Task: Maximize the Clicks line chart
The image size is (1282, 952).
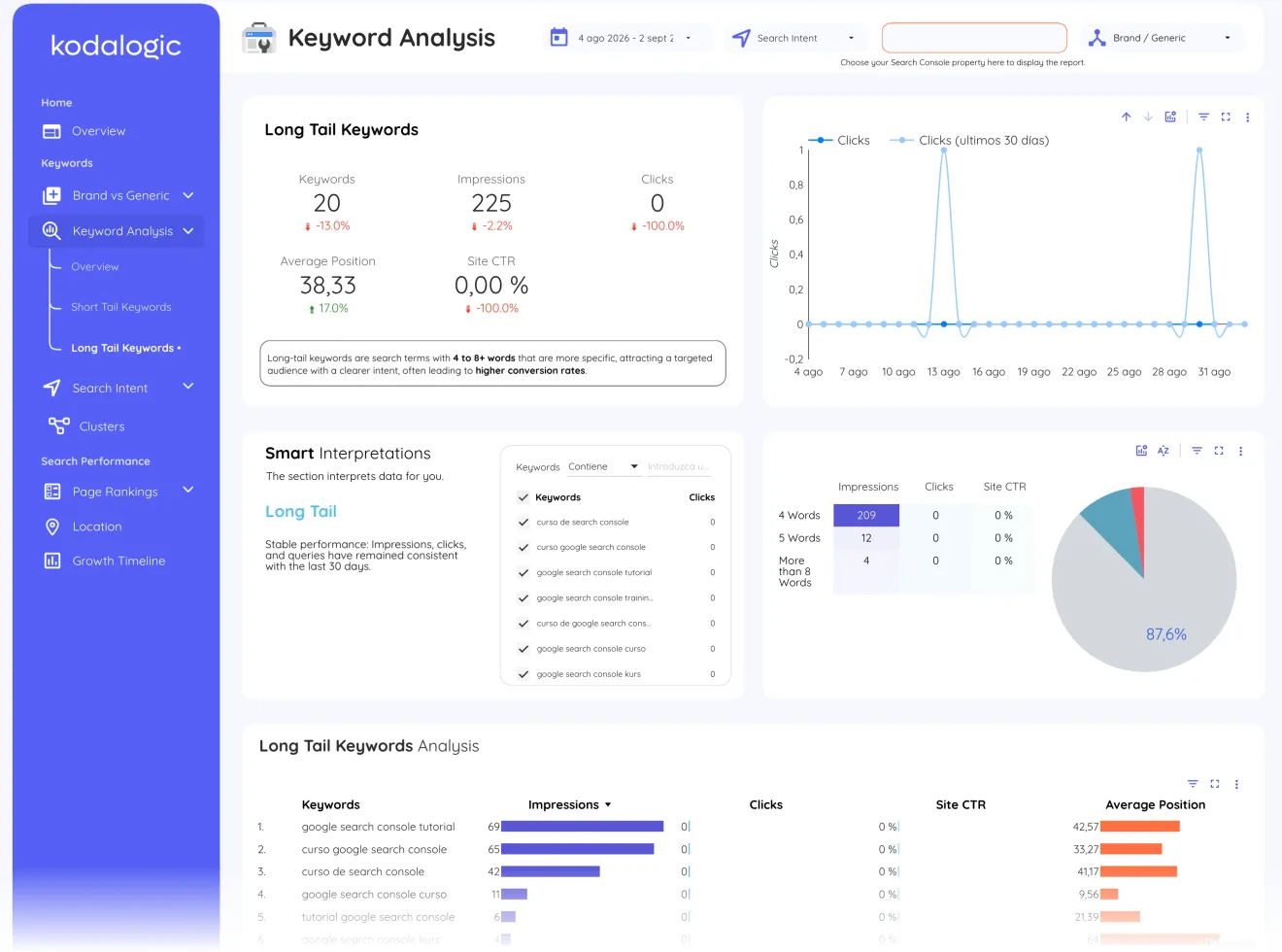Action: tap(1226, 117)
